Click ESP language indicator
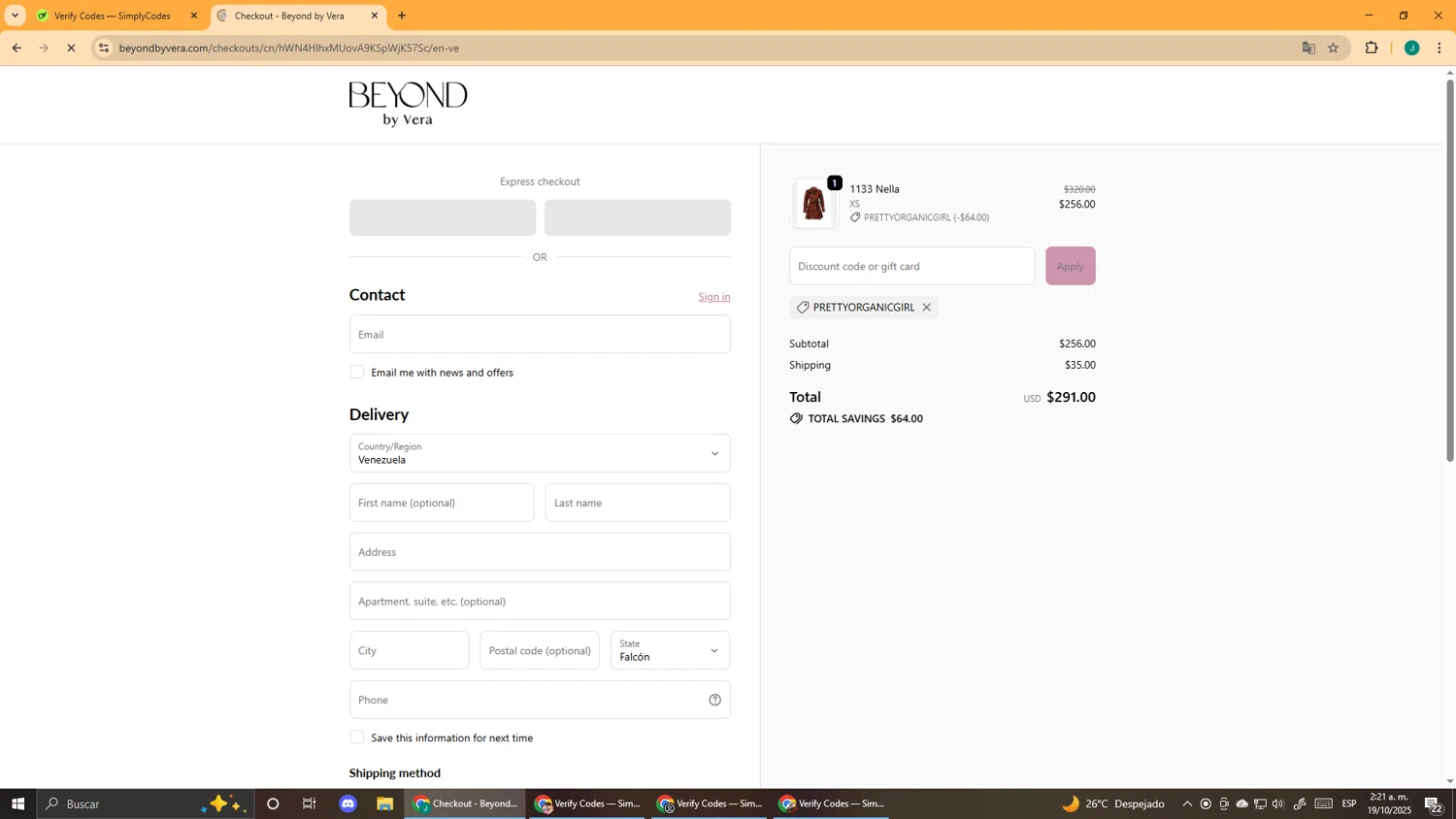This screenshot has height=819, width=1456. click(x=1349, y=804)
